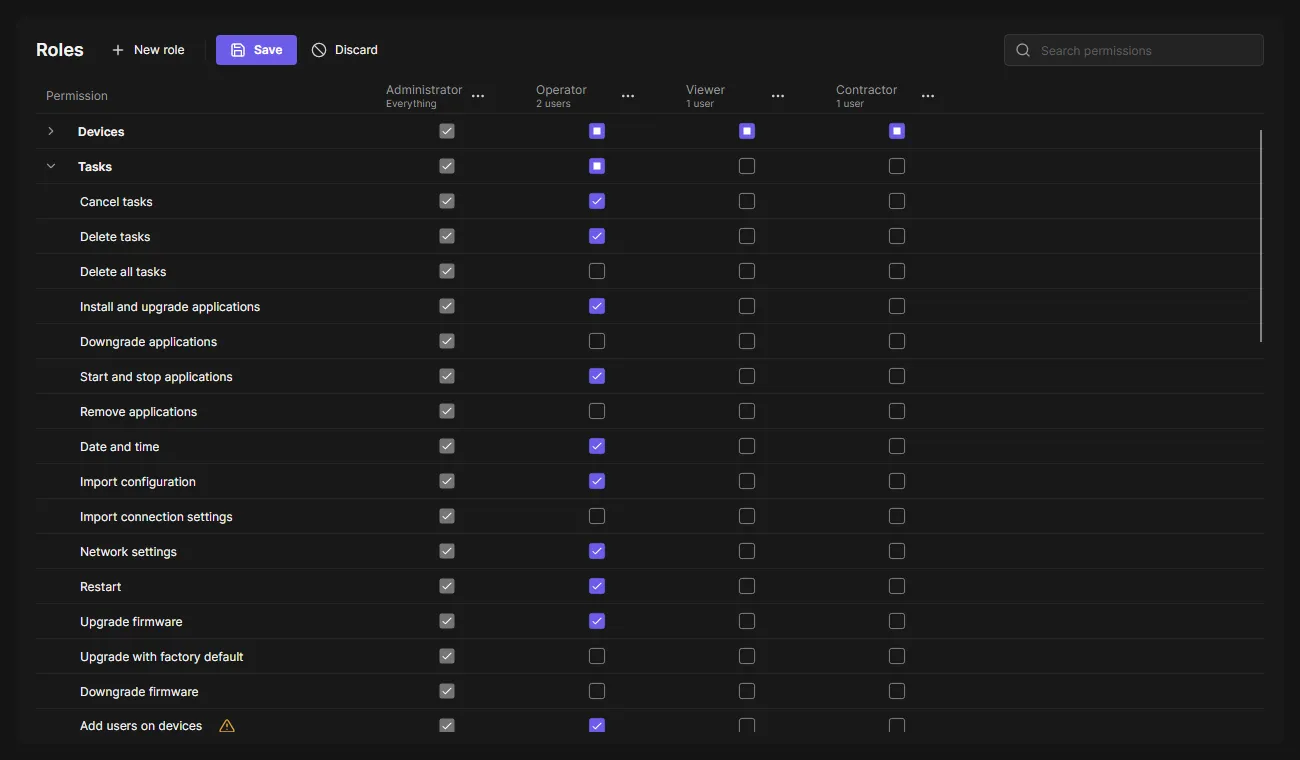Click the Downgrade firmware permission label
1300x760 pixels.
(139, 692)
